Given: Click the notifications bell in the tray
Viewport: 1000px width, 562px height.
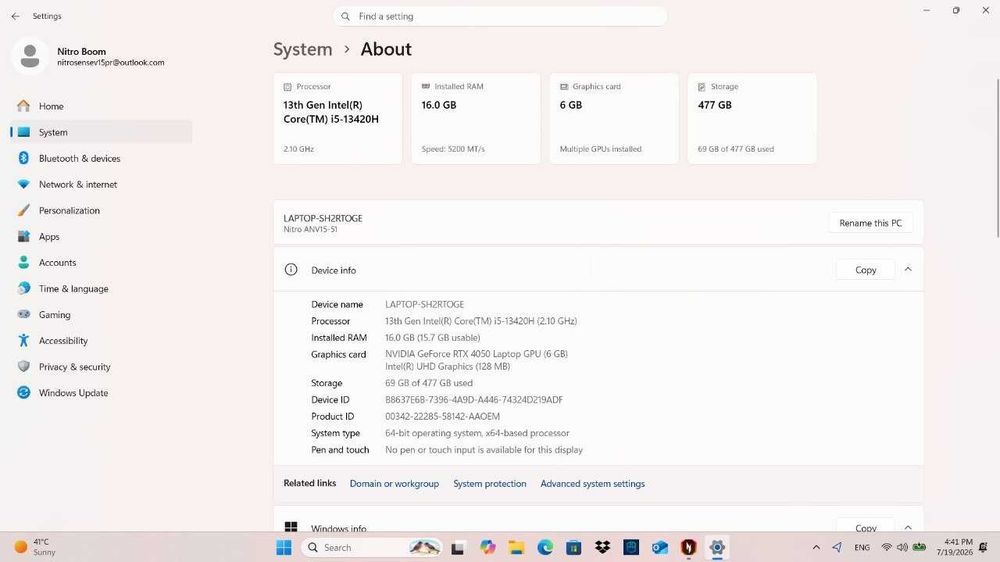Looking at the screenshot, I should [x=983, y=547].
